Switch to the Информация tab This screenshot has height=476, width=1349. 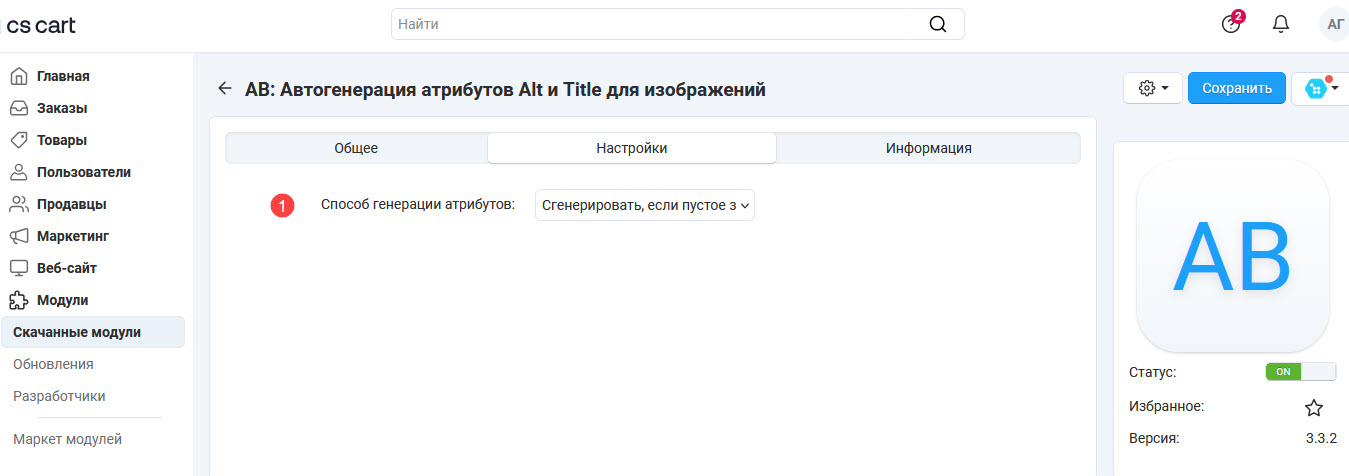click(x=928, y=148)
